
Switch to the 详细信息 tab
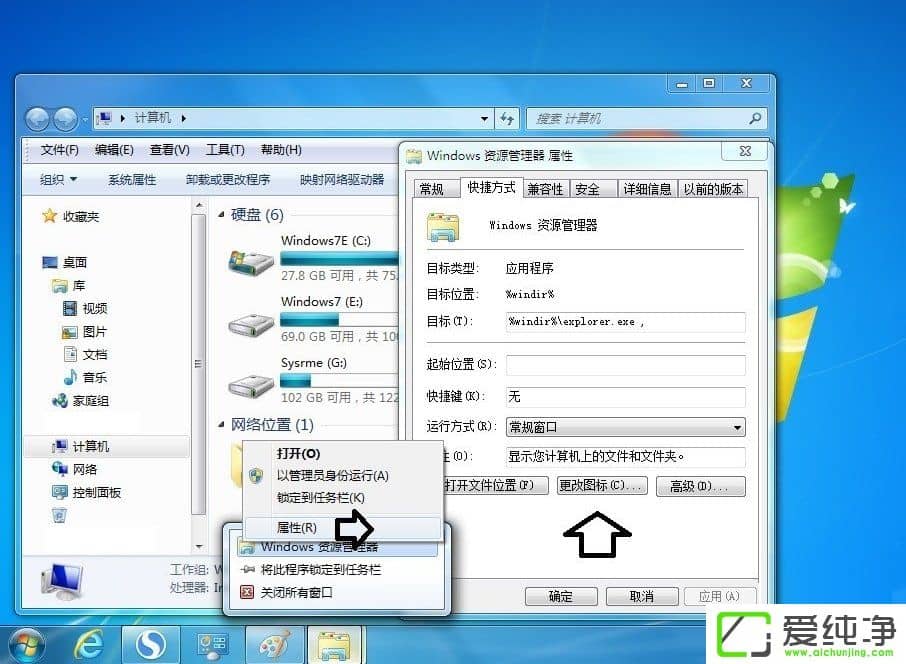tap(647, 189)
